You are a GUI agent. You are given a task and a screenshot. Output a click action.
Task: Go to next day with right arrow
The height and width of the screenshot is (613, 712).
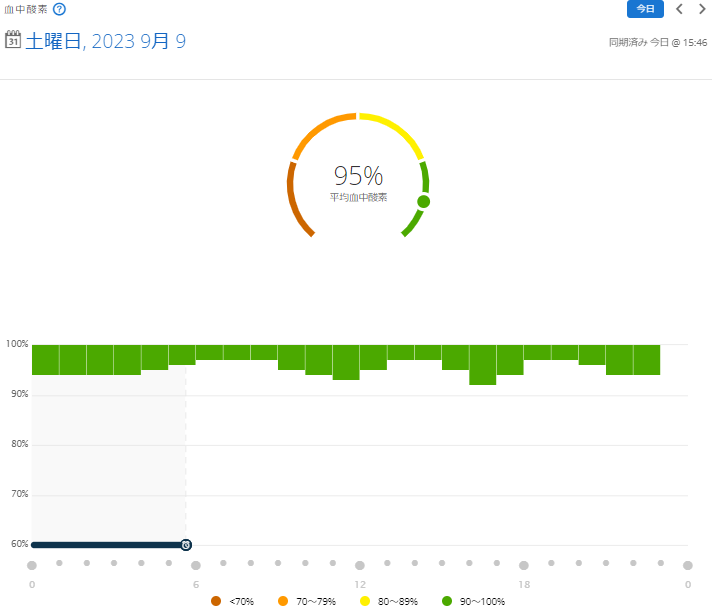click(702, 9)
